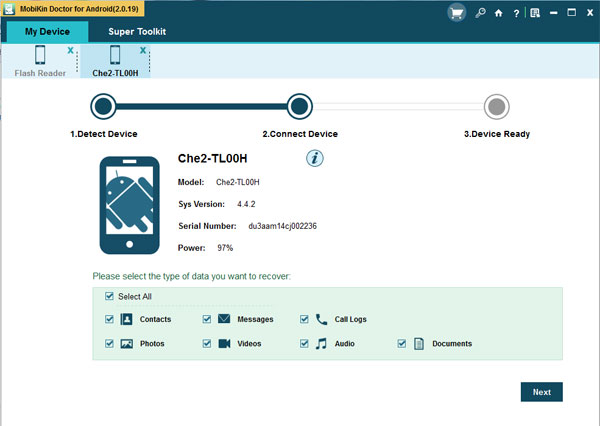Viewport: 600px width, 426px height.
Task: Click the Connect Device step circle
Action: pyautogui.click(x=300, y=106)
